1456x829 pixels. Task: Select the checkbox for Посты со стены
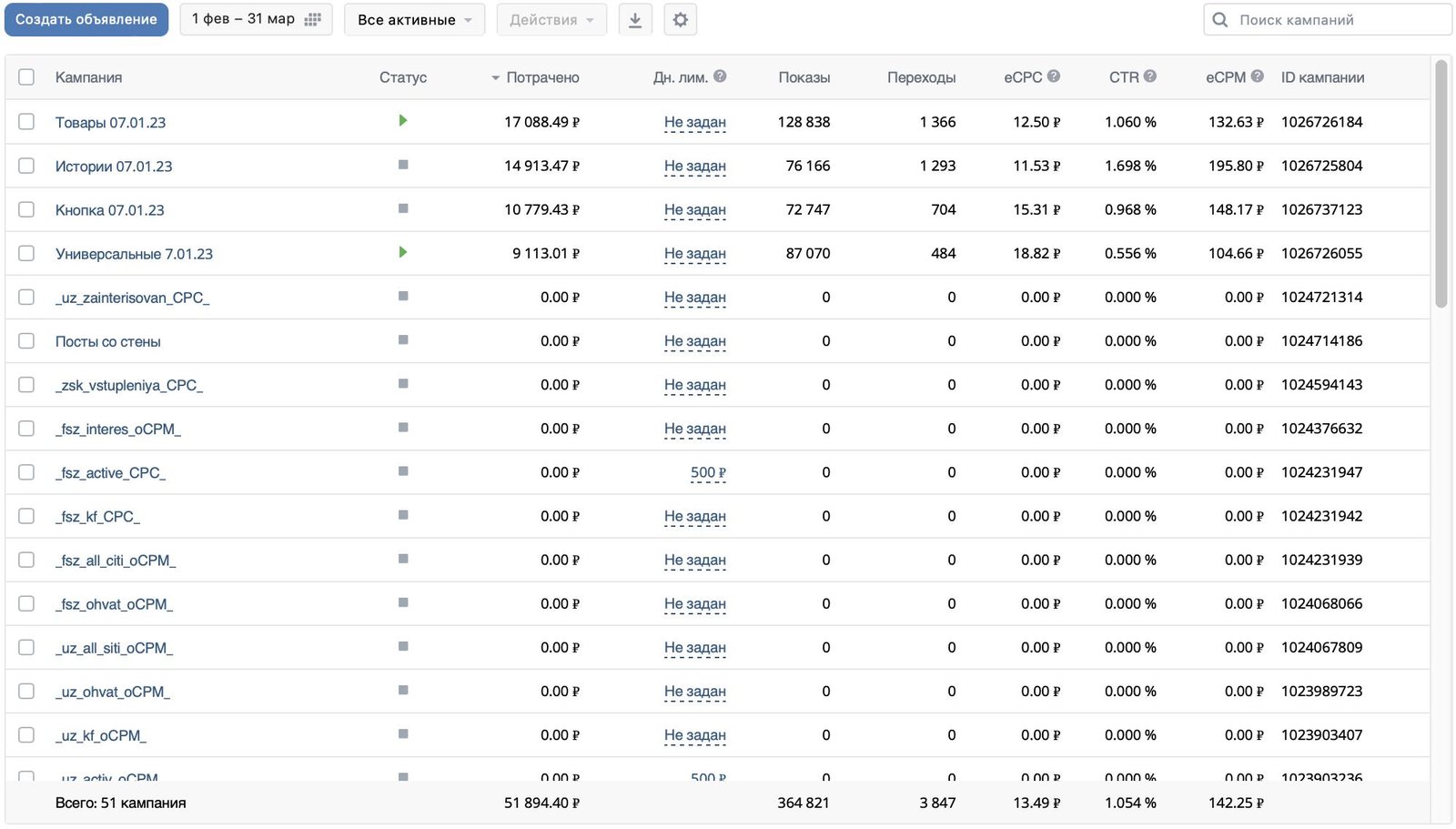pyautogui.click(x=26, y=340)
